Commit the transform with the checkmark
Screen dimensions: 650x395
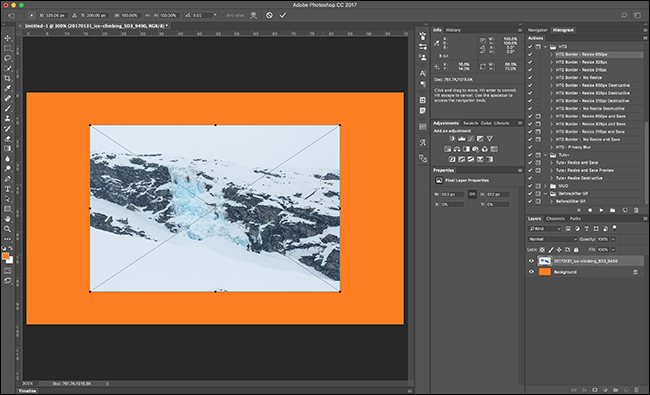point(283,15)
